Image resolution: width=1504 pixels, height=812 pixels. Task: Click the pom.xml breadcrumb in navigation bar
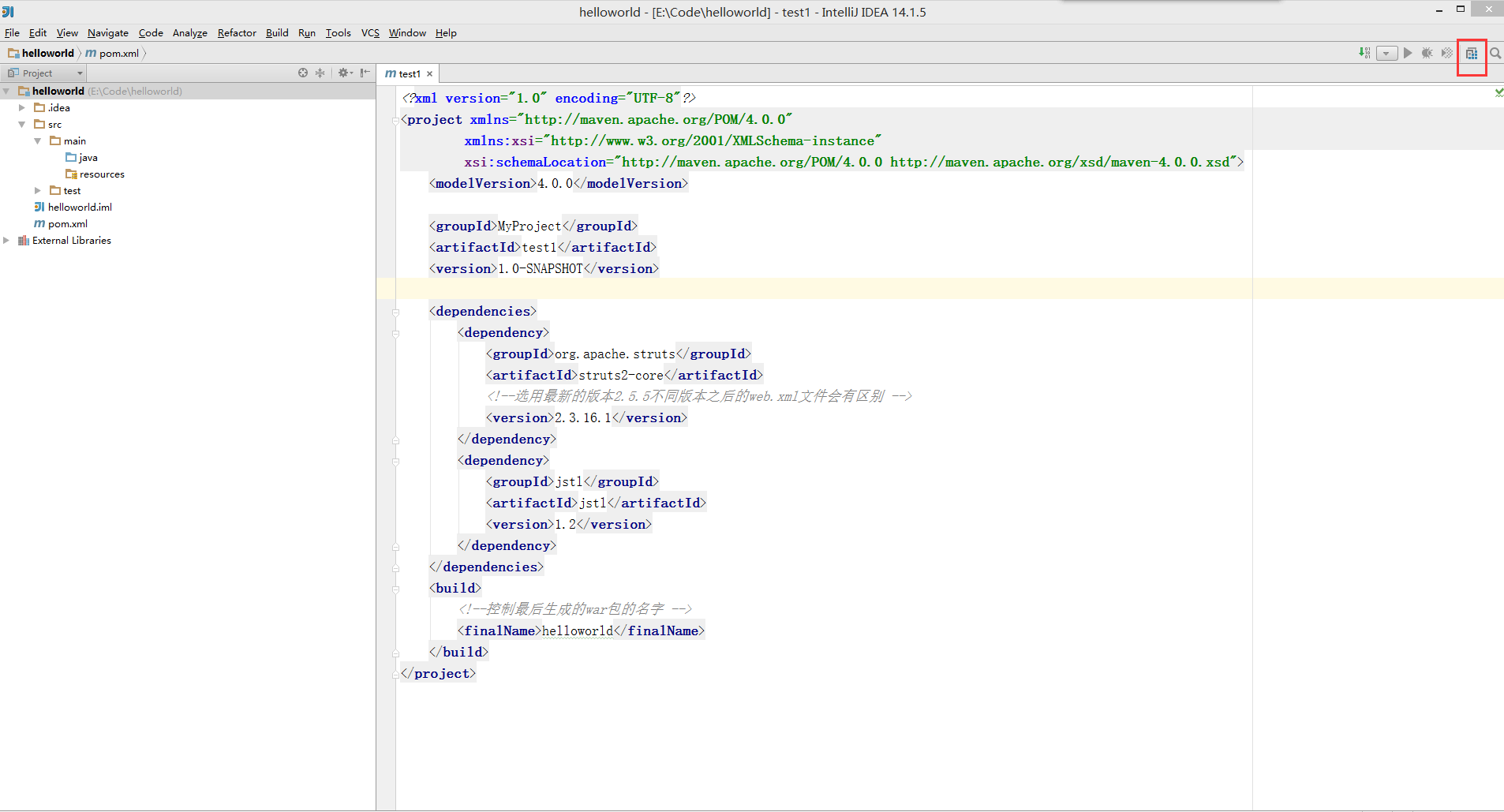[112, 54]
